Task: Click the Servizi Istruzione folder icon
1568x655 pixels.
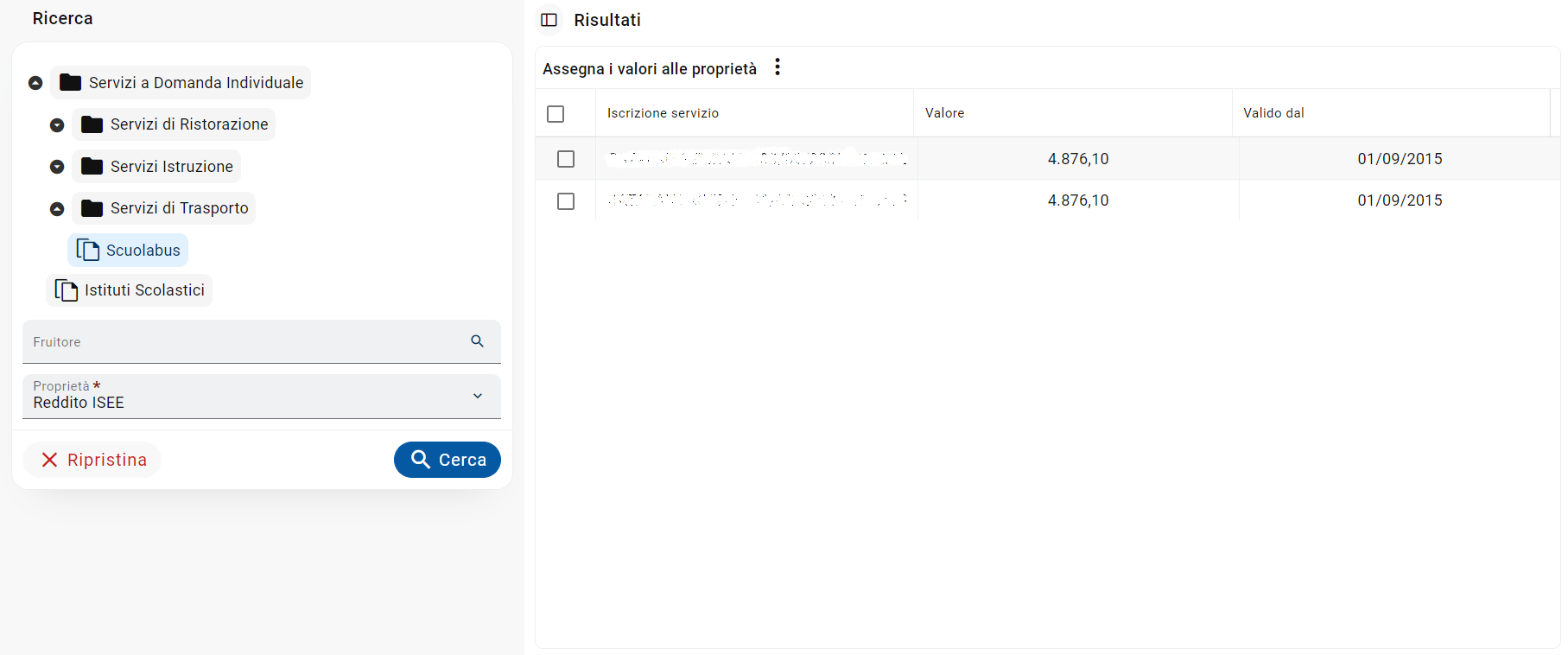Action: [x=92, y=167]
